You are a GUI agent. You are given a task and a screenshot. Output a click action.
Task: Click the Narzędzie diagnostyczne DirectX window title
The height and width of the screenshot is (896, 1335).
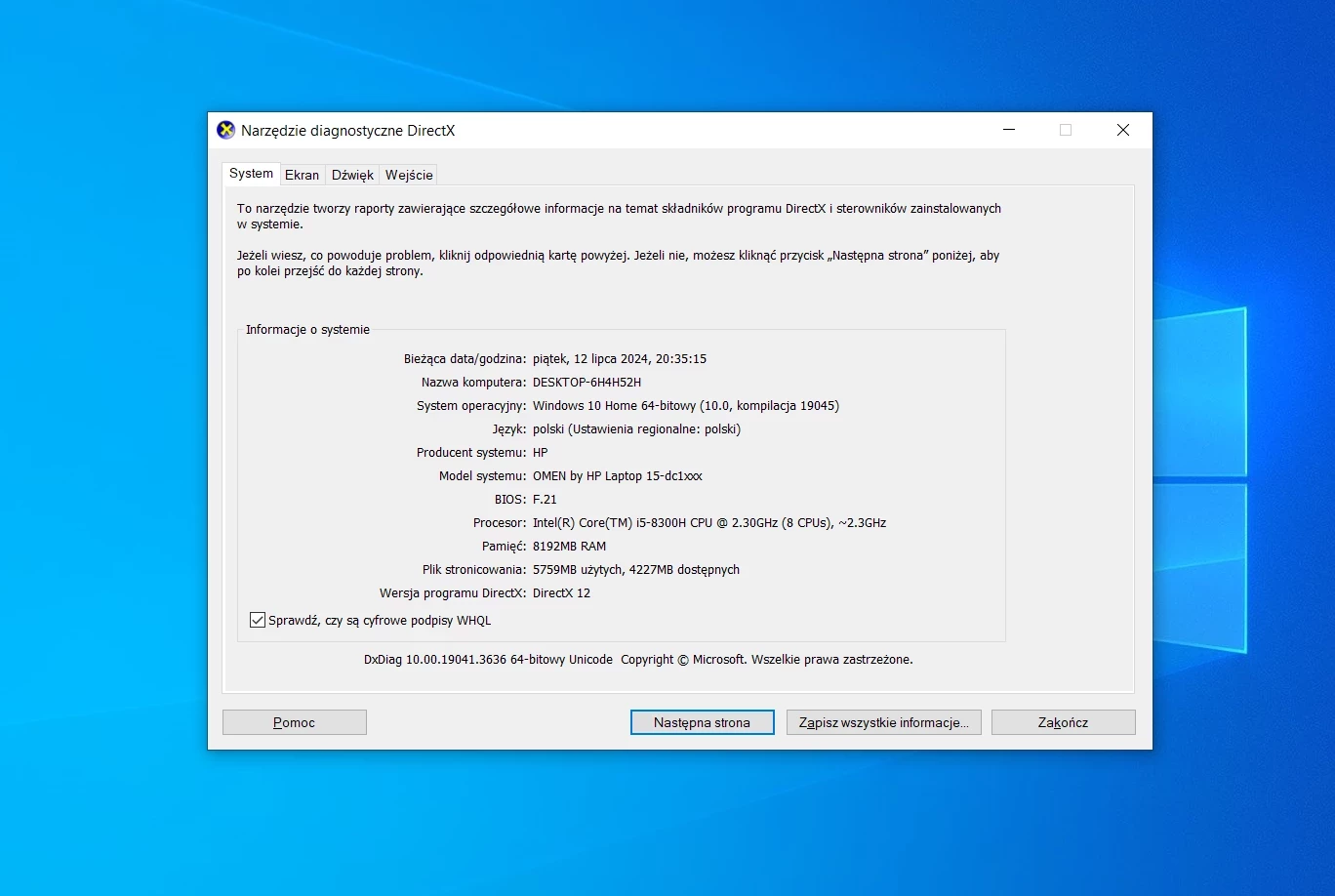347,130
